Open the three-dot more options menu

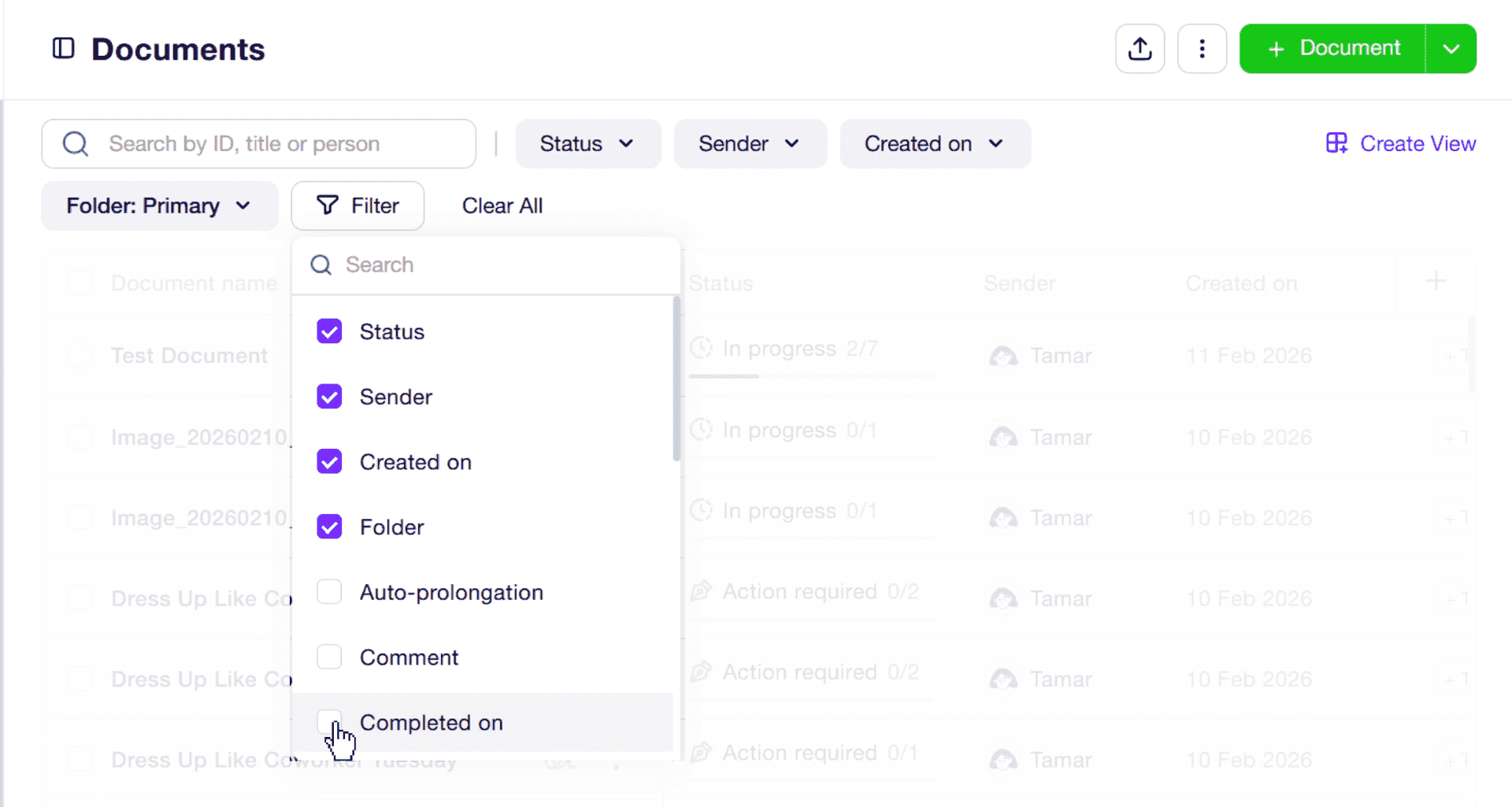1202,49
